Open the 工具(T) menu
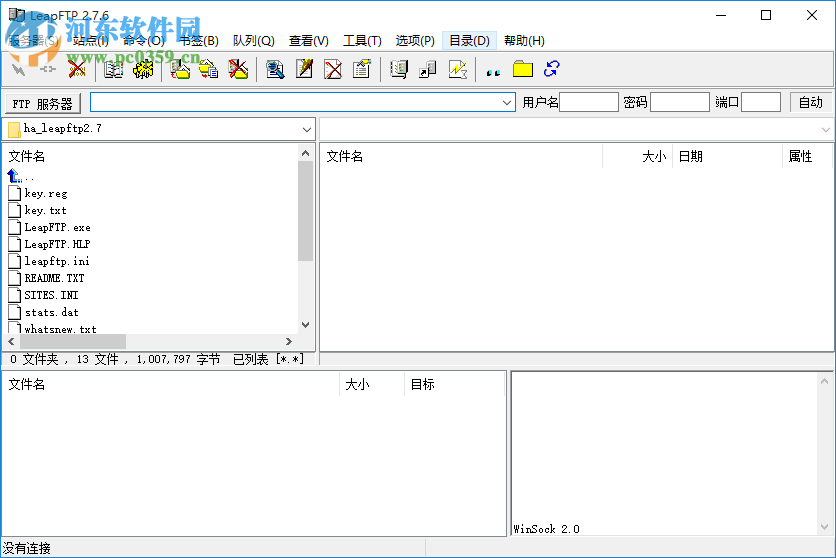Viewport: 836px width, 558px height. [x=362, y=41]
